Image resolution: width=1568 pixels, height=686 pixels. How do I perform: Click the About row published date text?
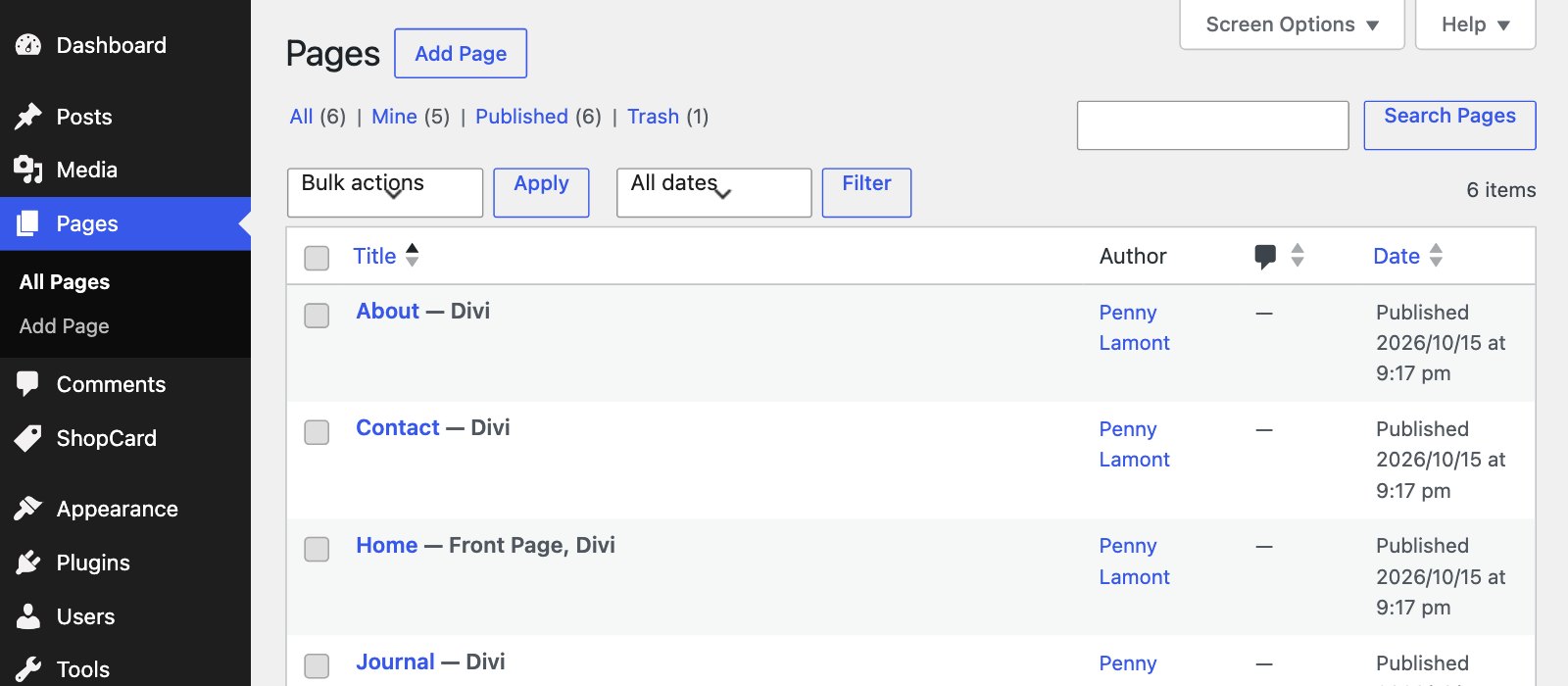1441,343
